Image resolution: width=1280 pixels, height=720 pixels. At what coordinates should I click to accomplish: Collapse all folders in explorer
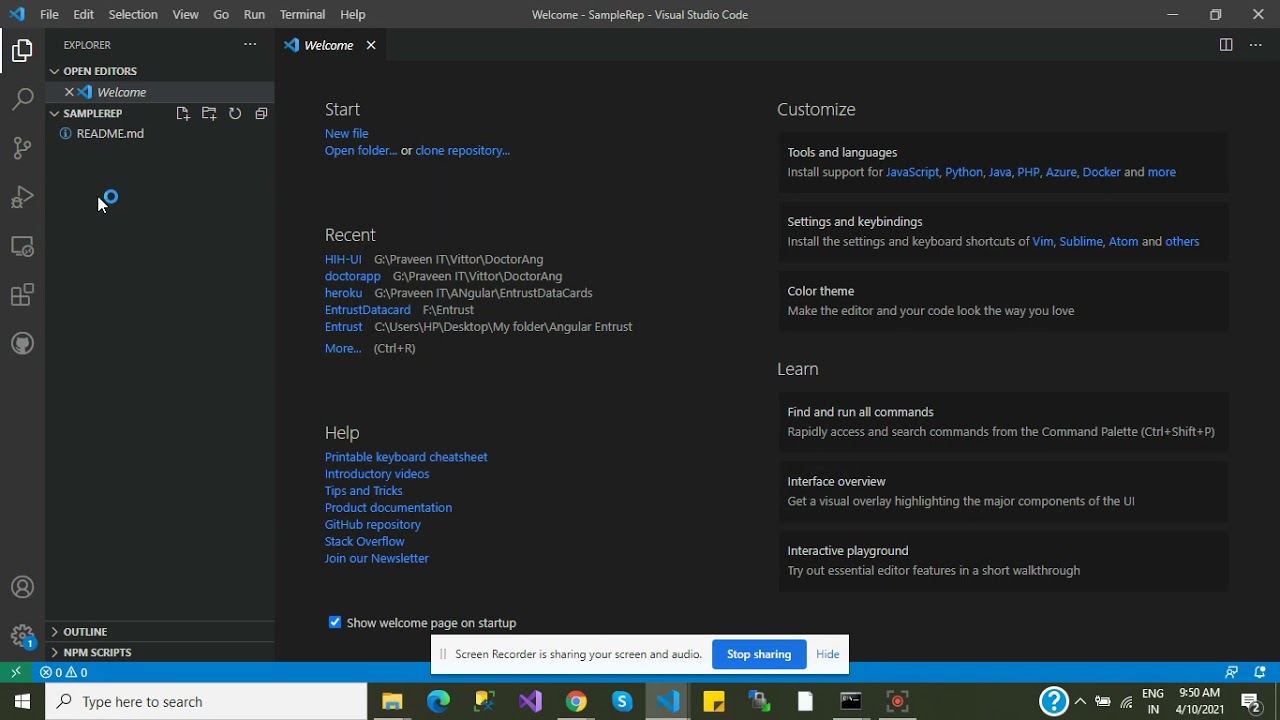pyautogui.click(x=261, y=114)
